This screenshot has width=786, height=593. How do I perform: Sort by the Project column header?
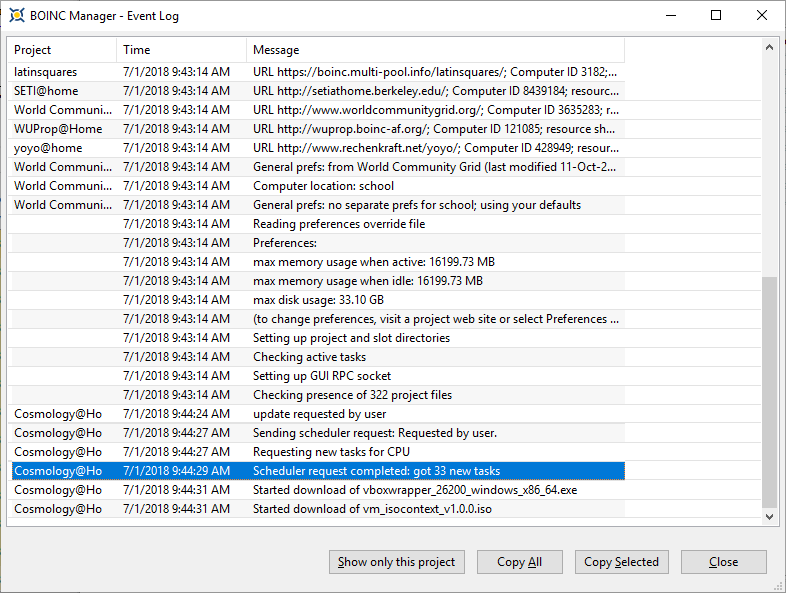pos(63,50)
